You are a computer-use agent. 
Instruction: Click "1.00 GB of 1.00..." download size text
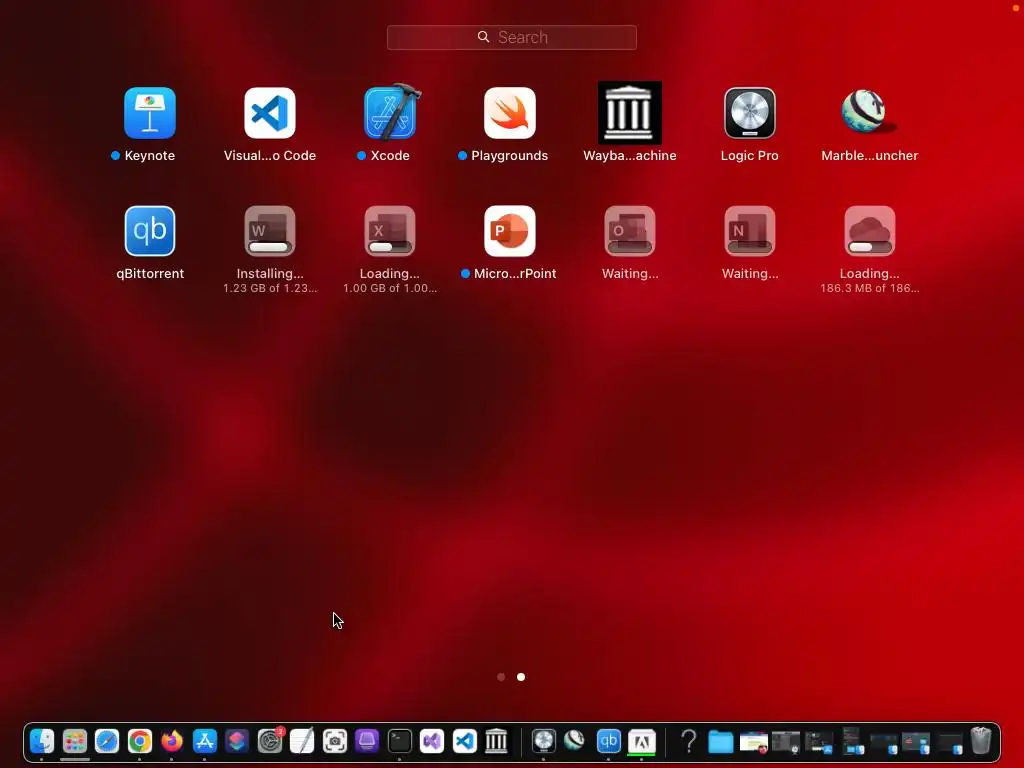(390, 288)
